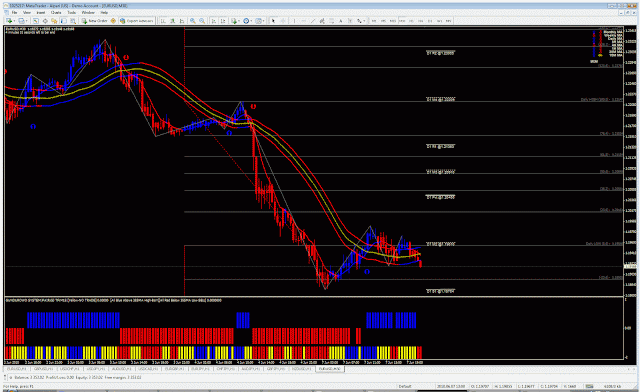Select the Fibonacci retracement tool
The width and height of the screenshot is (640, 392).
(x=331, y=21)
